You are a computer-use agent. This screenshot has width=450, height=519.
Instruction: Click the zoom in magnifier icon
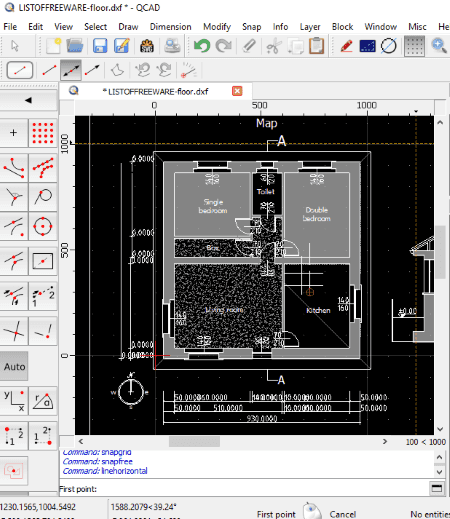pos(439,46)
